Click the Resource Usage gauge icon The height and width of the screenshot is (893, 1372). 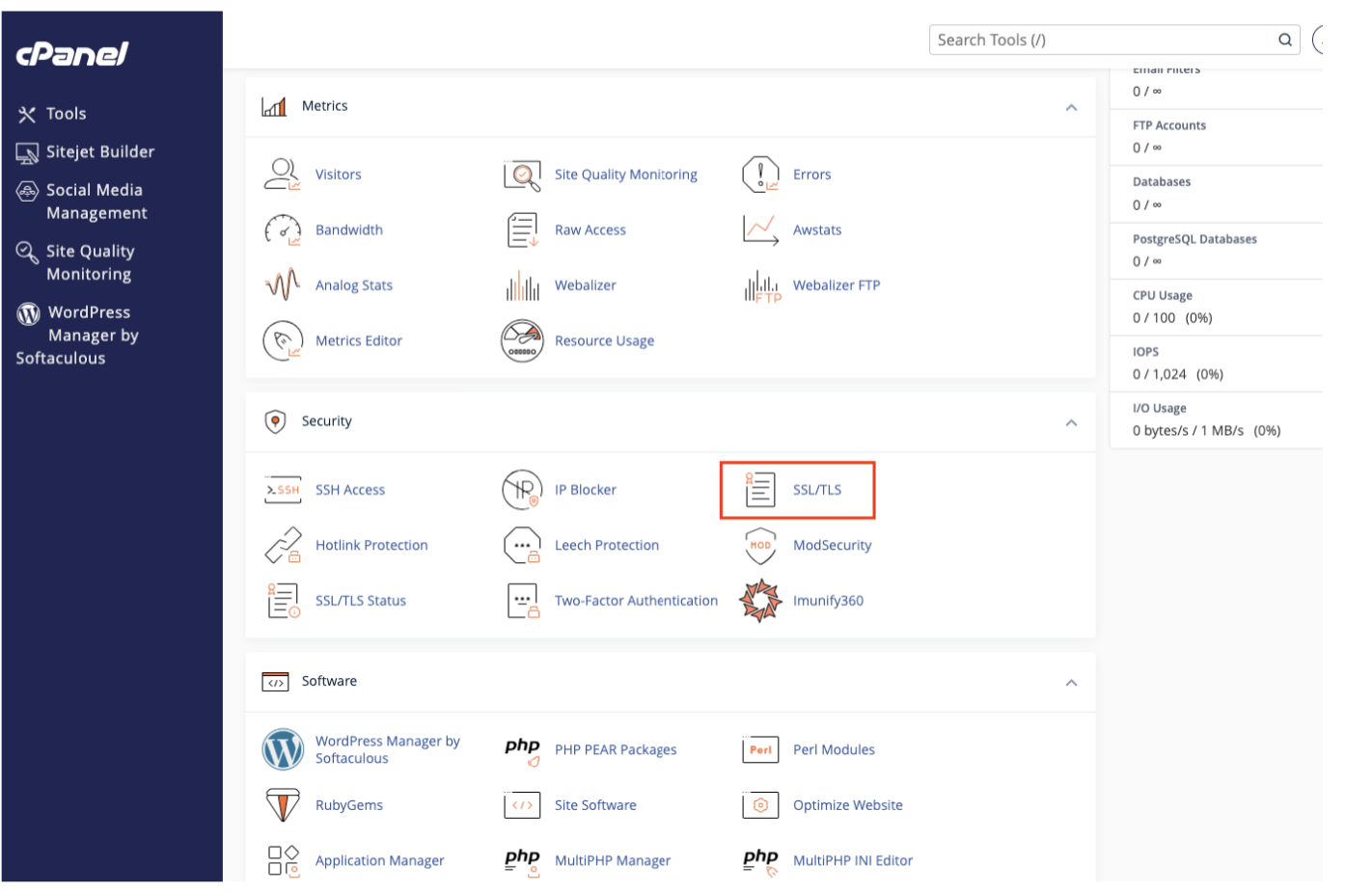pyautogui.click(x=522, y=341)
